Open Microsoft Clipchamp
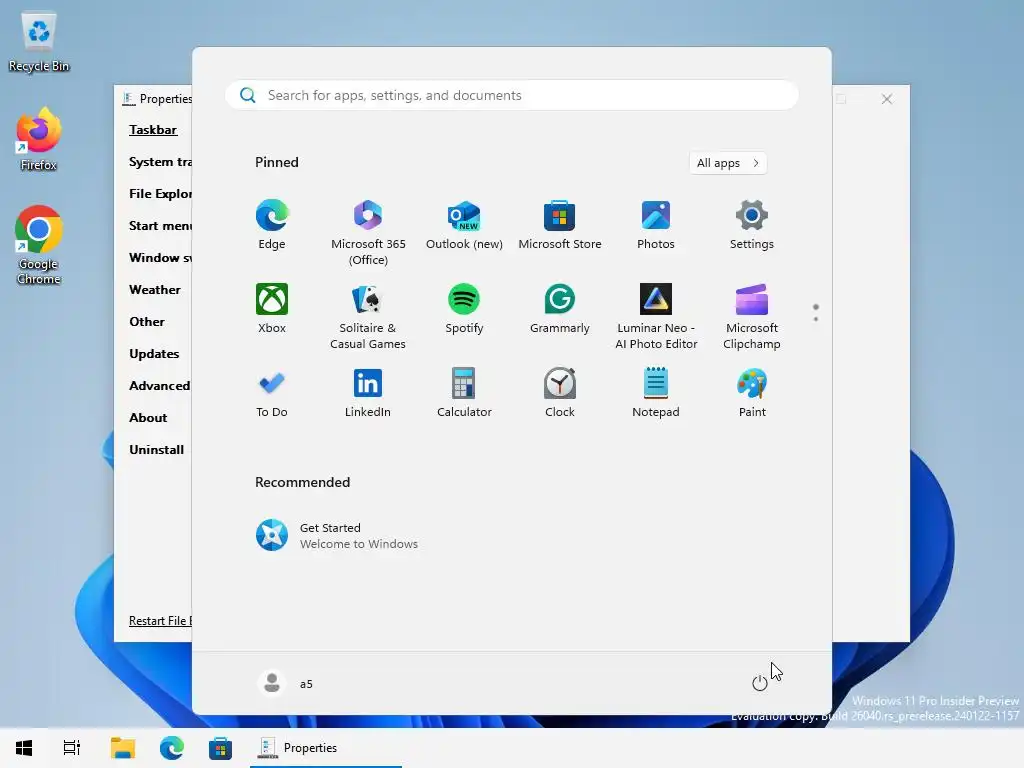Screen dimensions: 1024x768 [x=752, y=317]
